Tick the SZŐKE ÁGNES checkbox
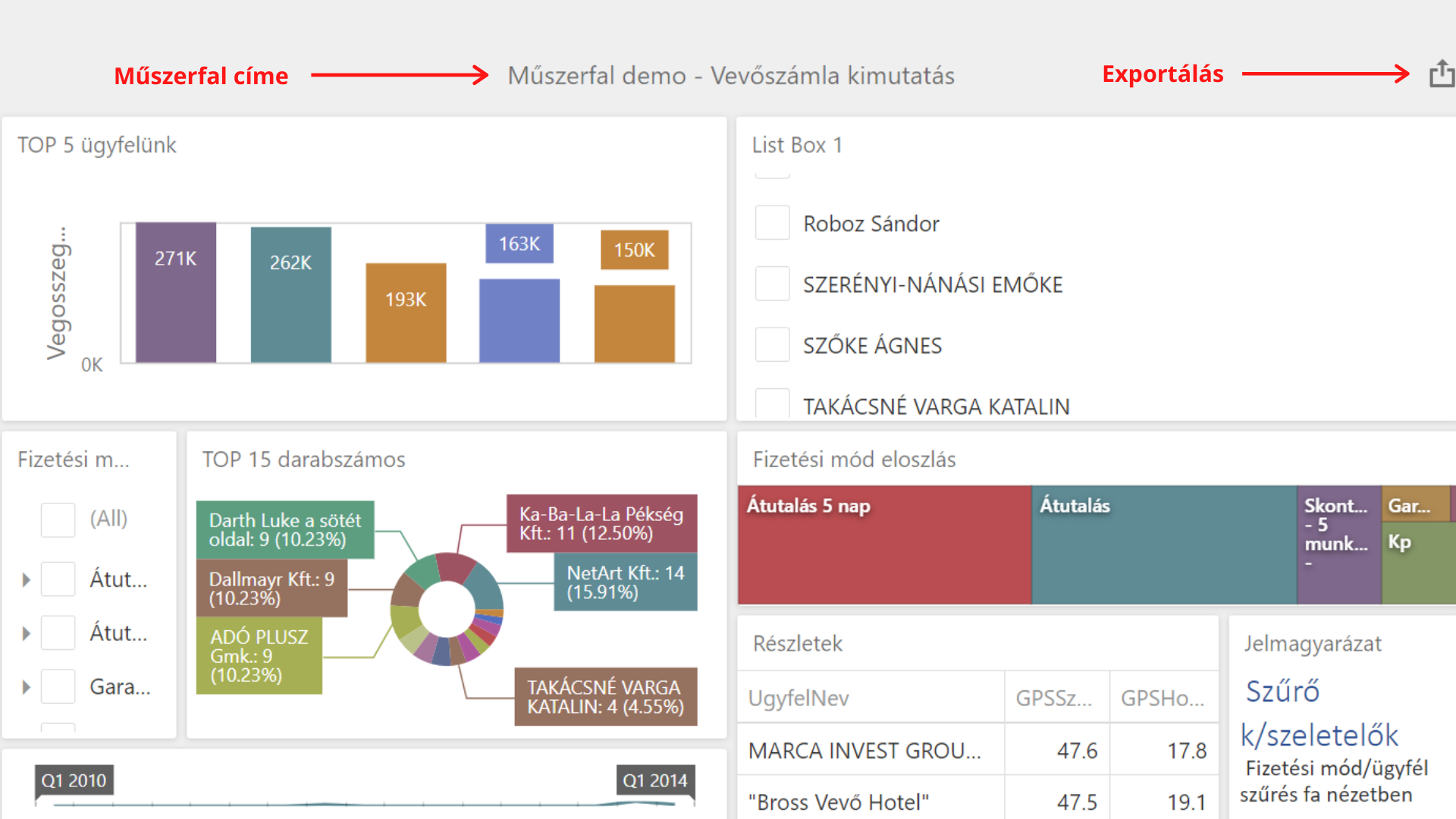Image resolution: width=1456 pixels, height=819 pixels. (x=772, y=345)
